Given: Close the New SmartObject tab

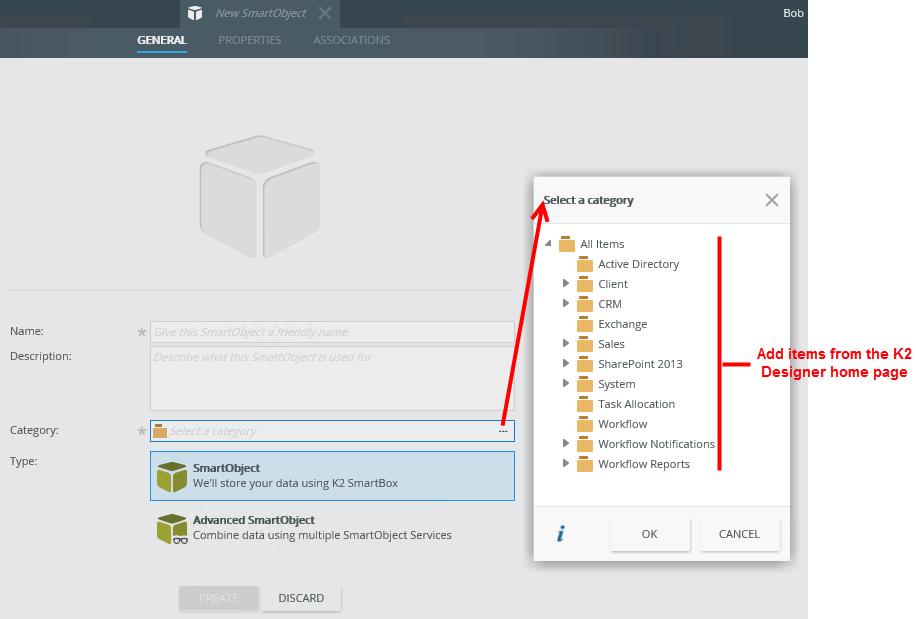Looking at the screenshot, I should (x=325, y=13).
